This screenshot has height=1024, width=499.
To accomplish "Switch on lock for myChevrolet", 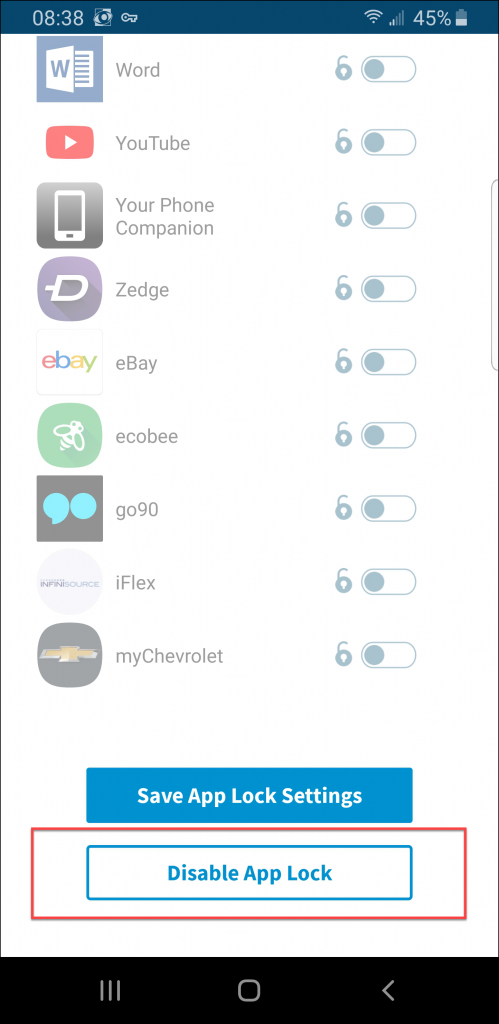I will click(389, 654).
